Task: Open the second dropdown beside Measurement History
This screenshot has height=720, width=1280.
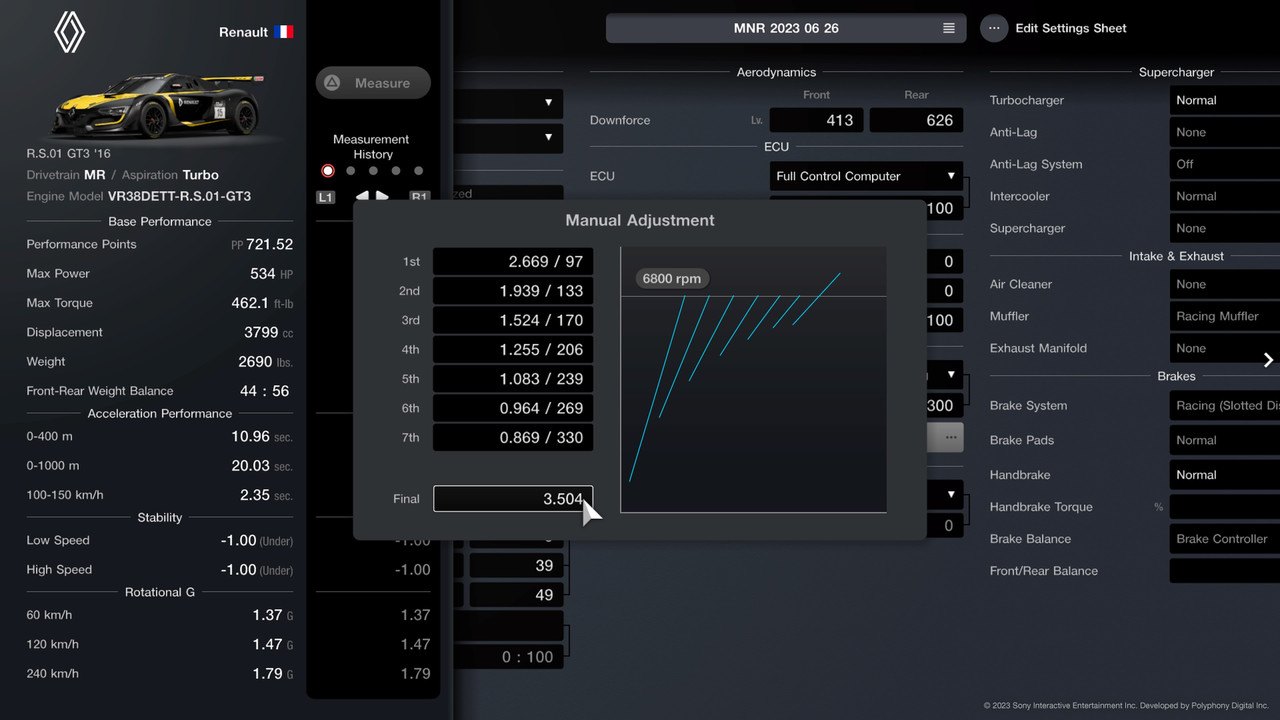Action: 508,137
